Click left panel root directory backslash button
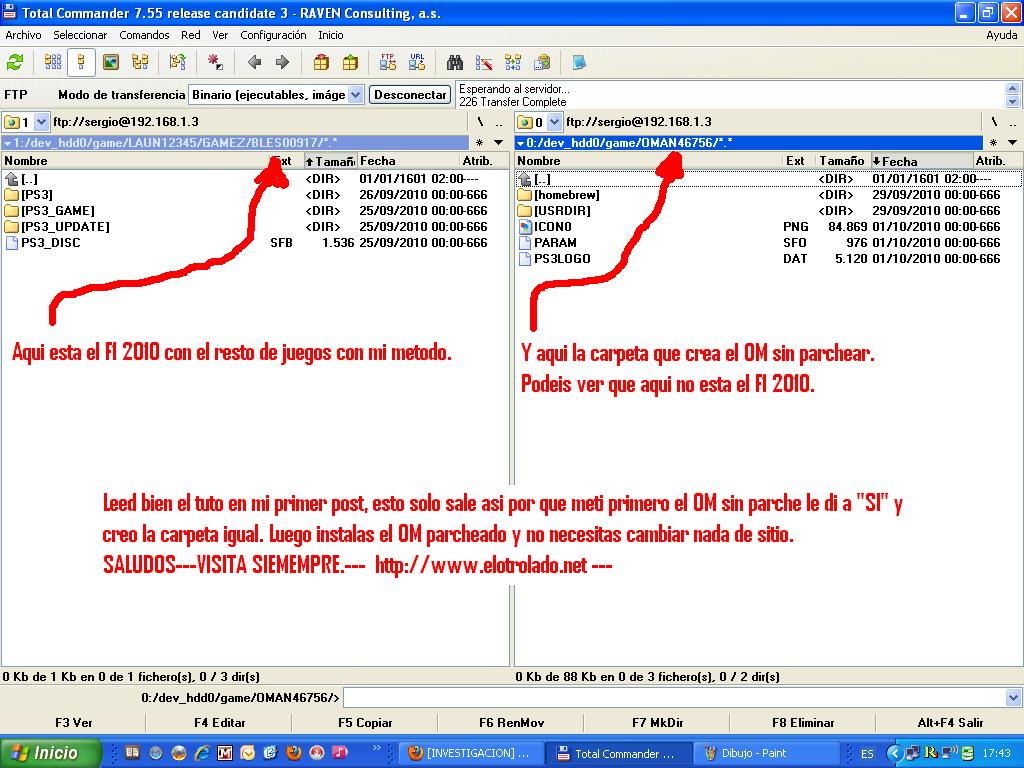This screenshot has height=768, width=1024. click(x=480, y=122)
